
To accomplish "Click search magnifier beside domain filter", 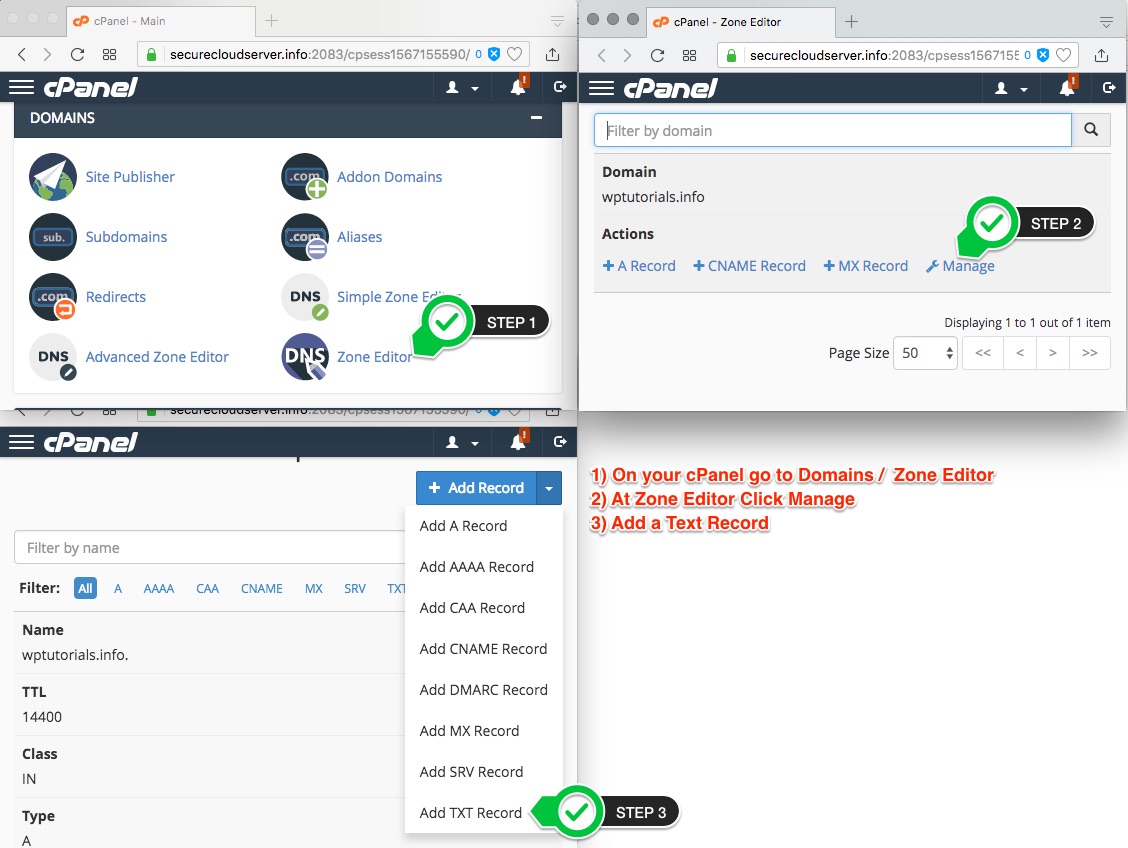I will click(1091, 130).
